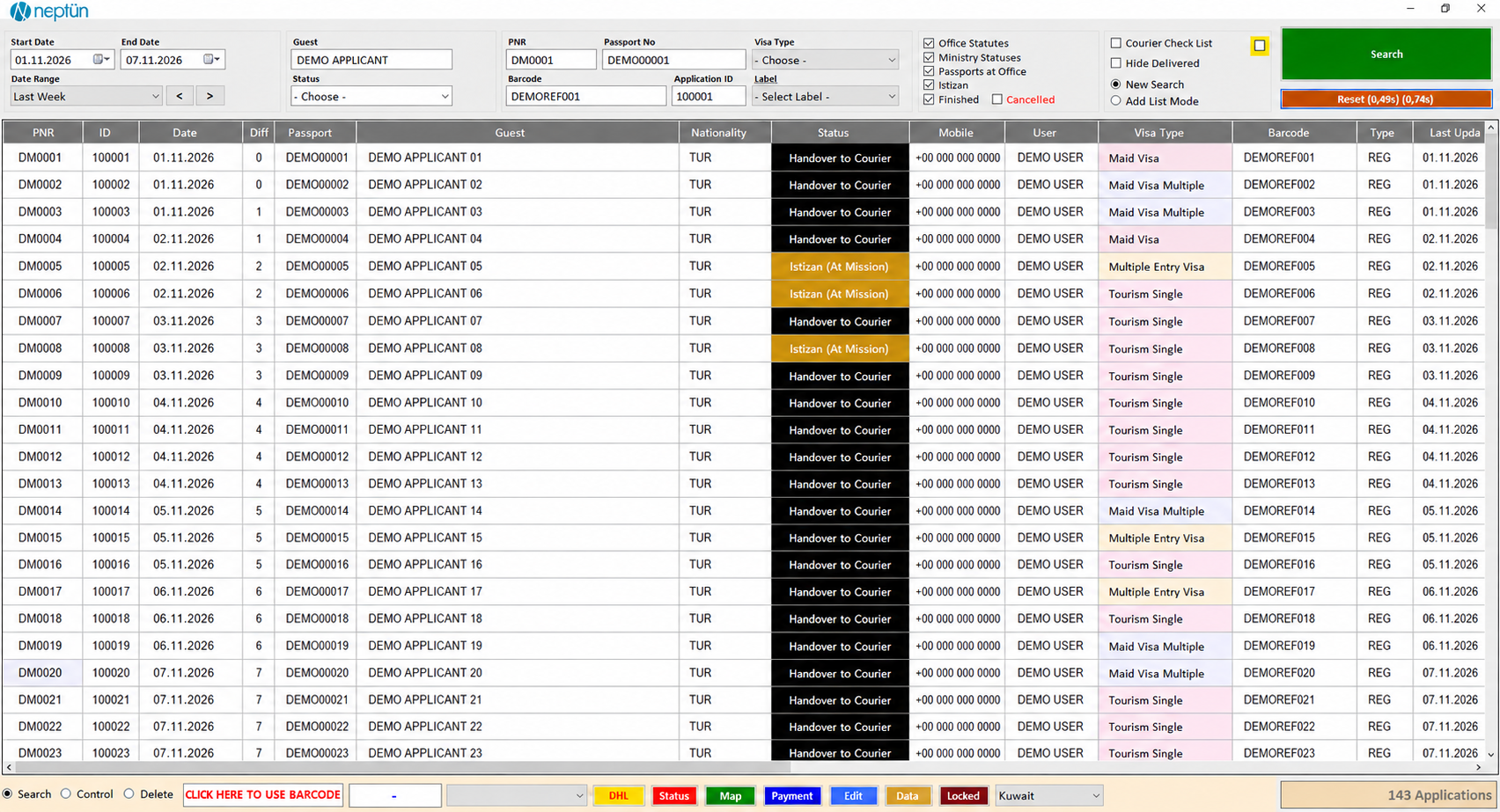
Task: Toggle Ministry Statuses checkbox
Action: point(929,57)
